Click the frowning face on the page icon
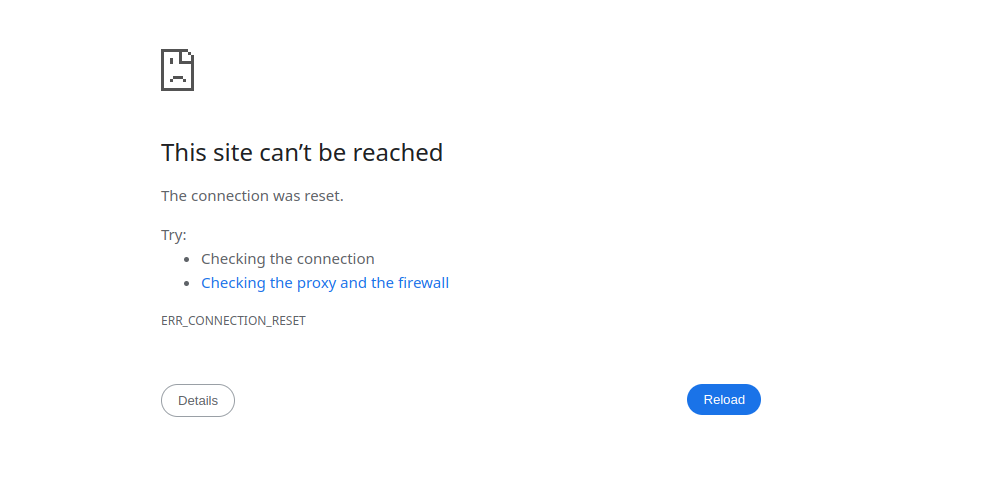Screen dimensions: 985x491 coord(177,74)
